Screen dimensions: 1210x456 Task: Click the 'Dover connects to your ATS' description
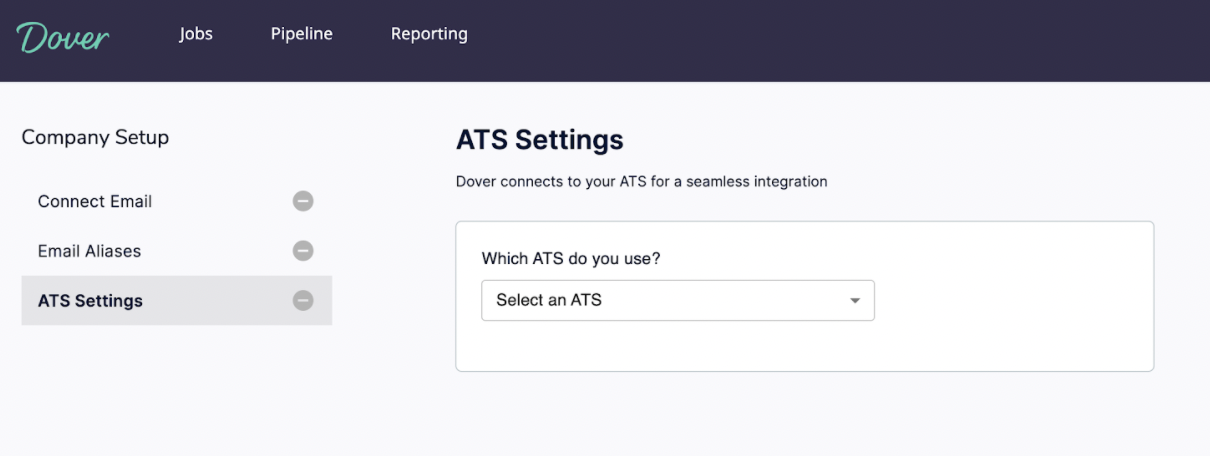(641, 182)
